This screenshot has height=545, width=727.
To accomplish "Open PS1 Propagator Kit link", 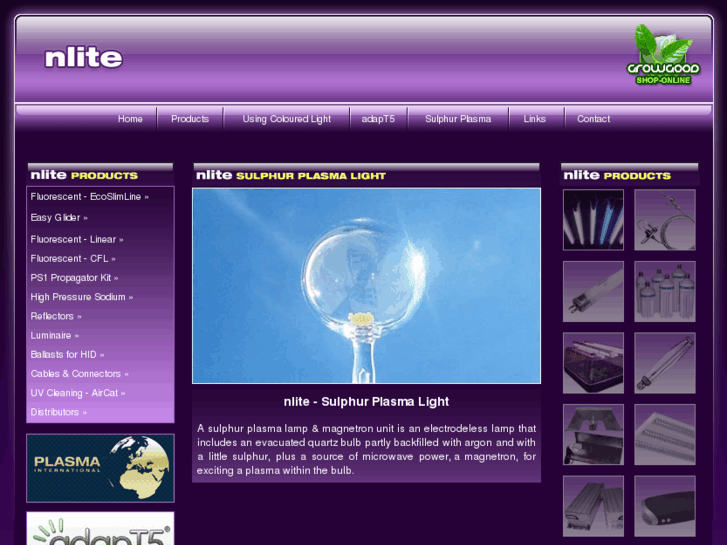I will point(74,278).
